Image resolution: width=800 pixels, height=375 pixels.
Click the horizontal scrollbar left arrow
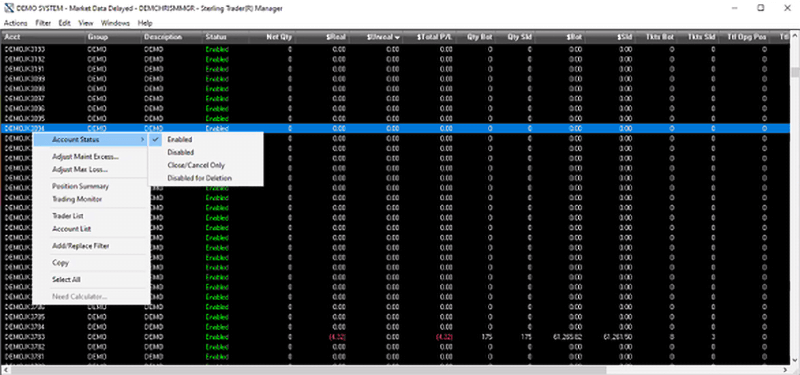[x=5, y=370]
